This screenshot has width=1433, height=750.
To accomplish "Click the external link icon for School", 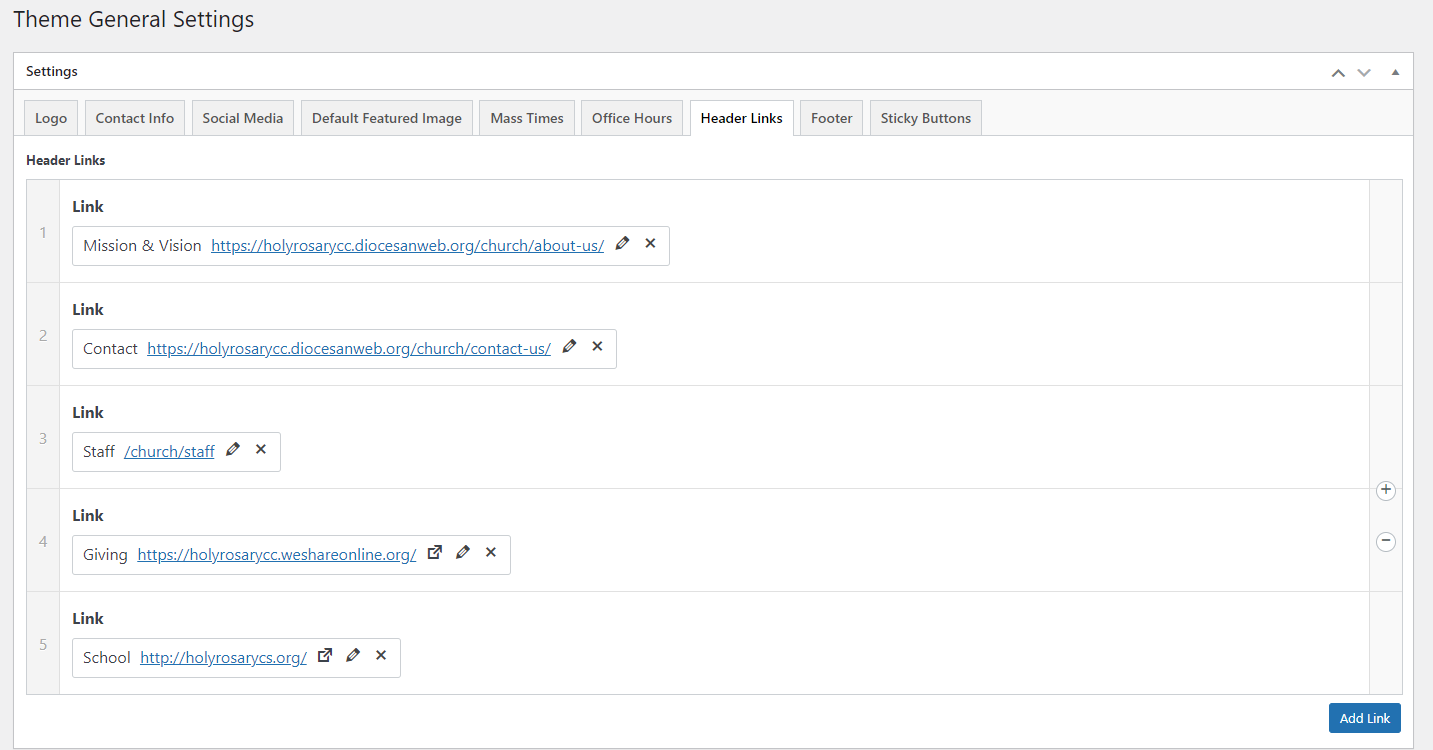I will coord(325,655).
